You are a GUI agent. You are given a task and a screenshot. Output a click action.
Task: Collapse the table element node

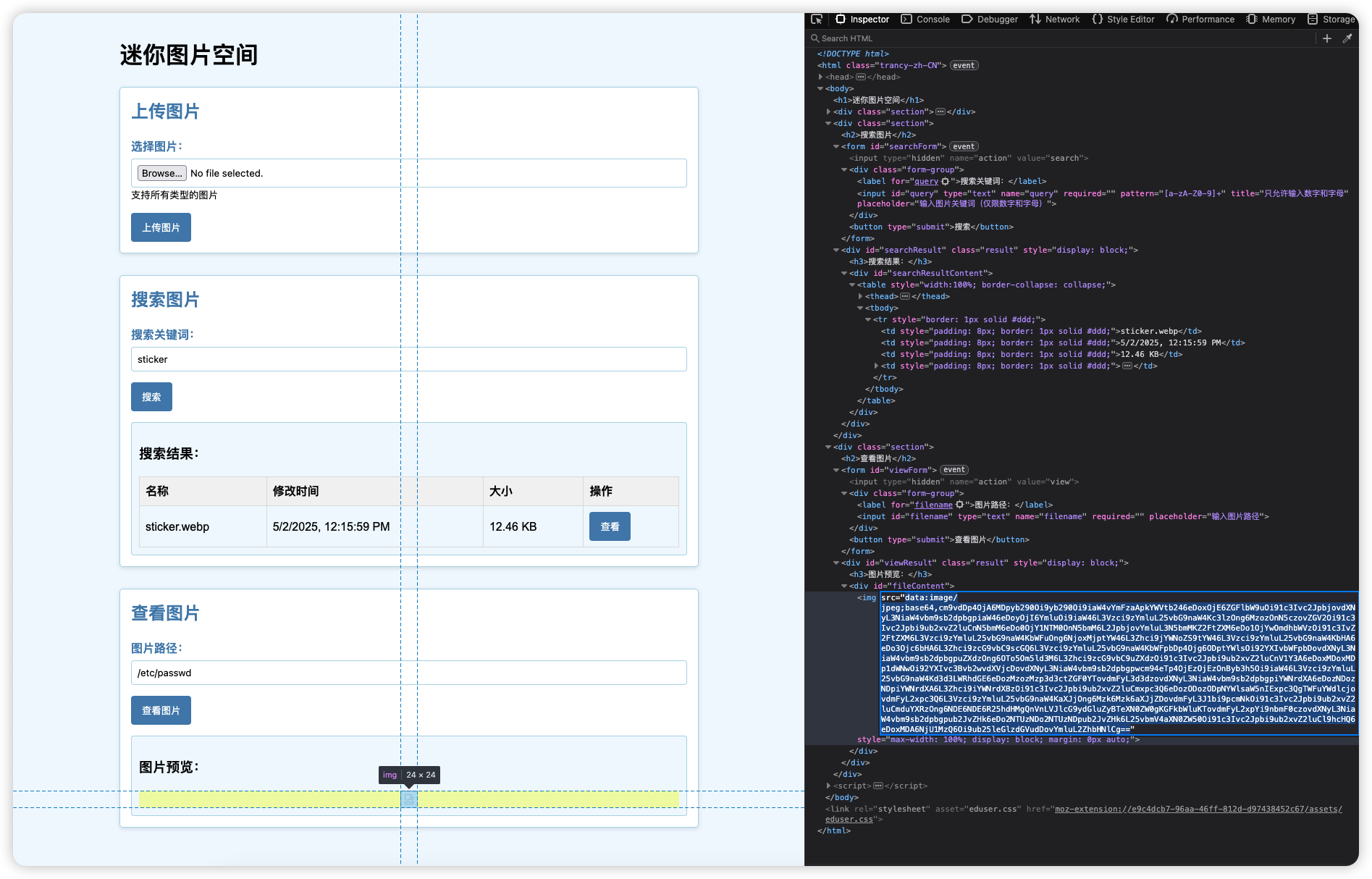(852, 285)
